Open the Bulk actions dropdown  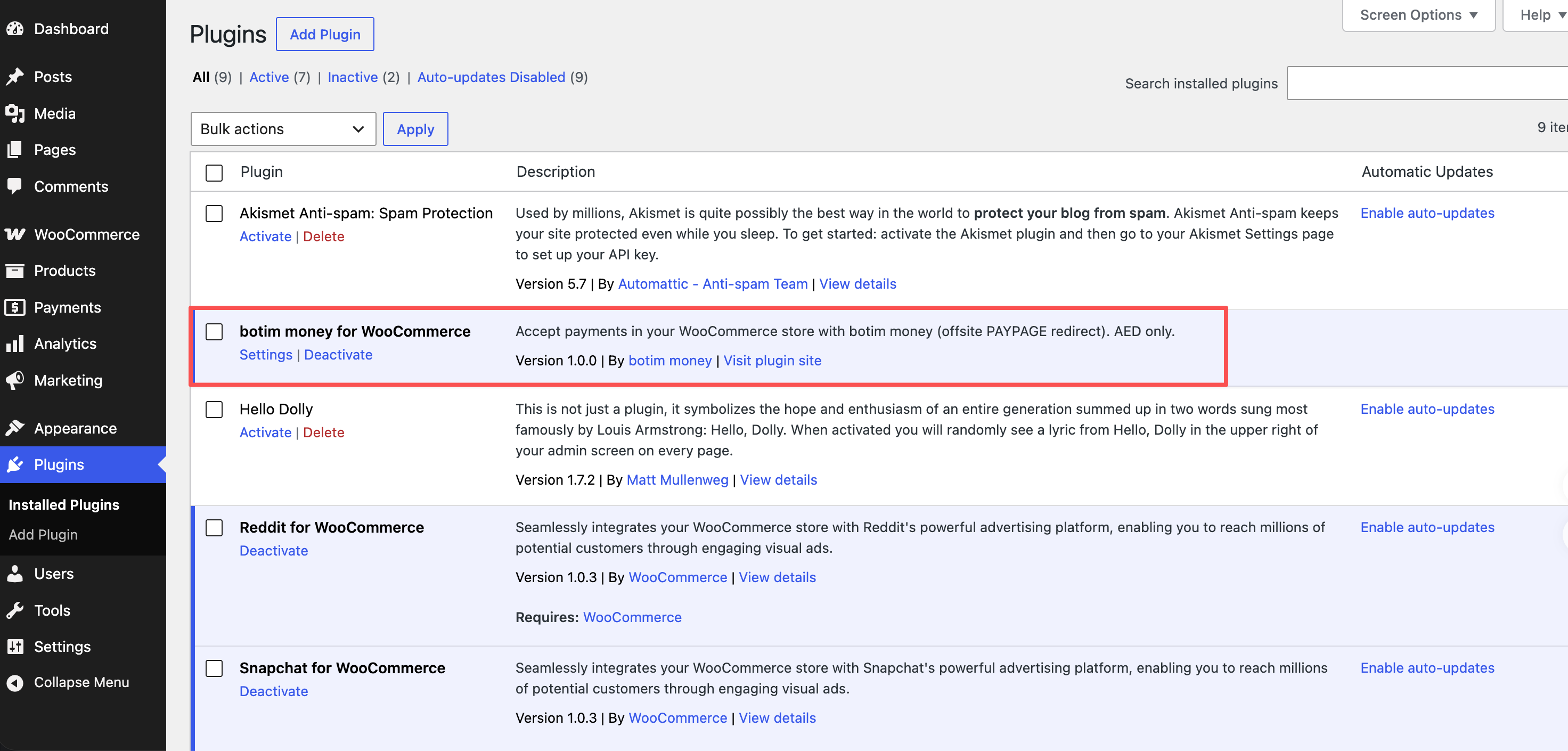[283, 129]
